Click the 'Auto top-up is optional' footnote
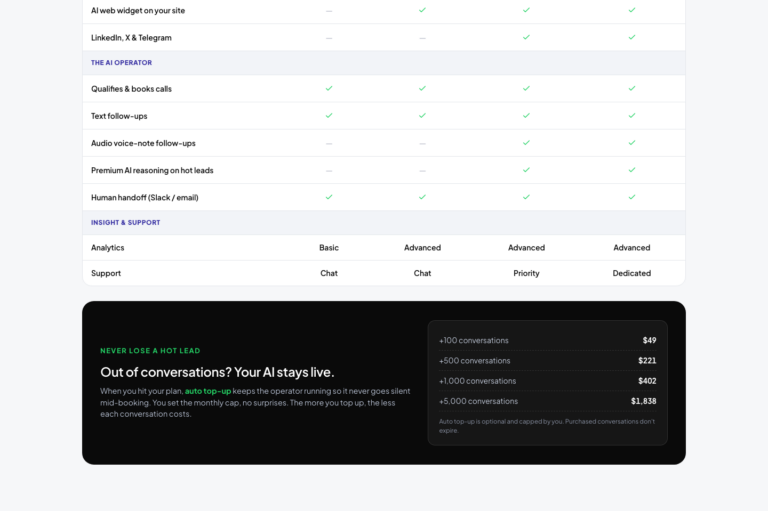 click(x=547, y=426)
